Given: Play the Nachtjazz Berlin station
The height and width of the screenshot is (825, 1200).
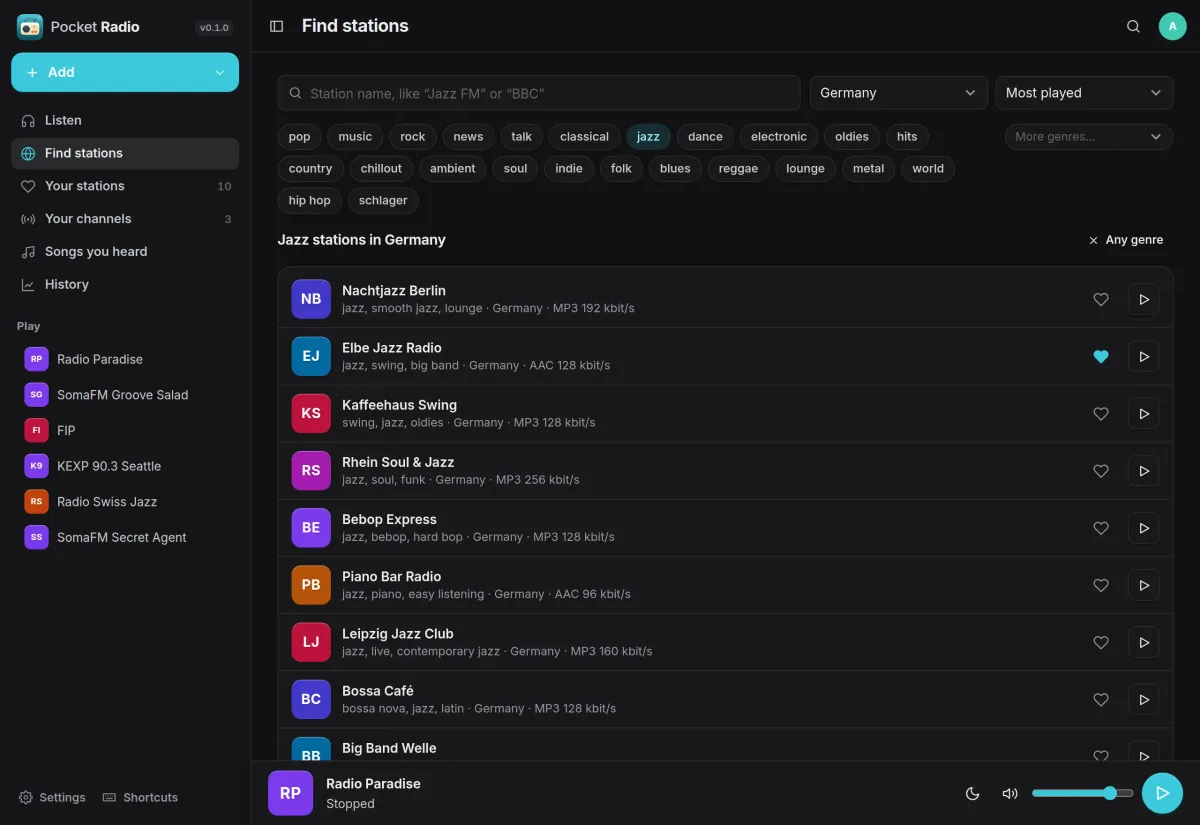Looking at the screenshot, I should tap(1144, 299).
